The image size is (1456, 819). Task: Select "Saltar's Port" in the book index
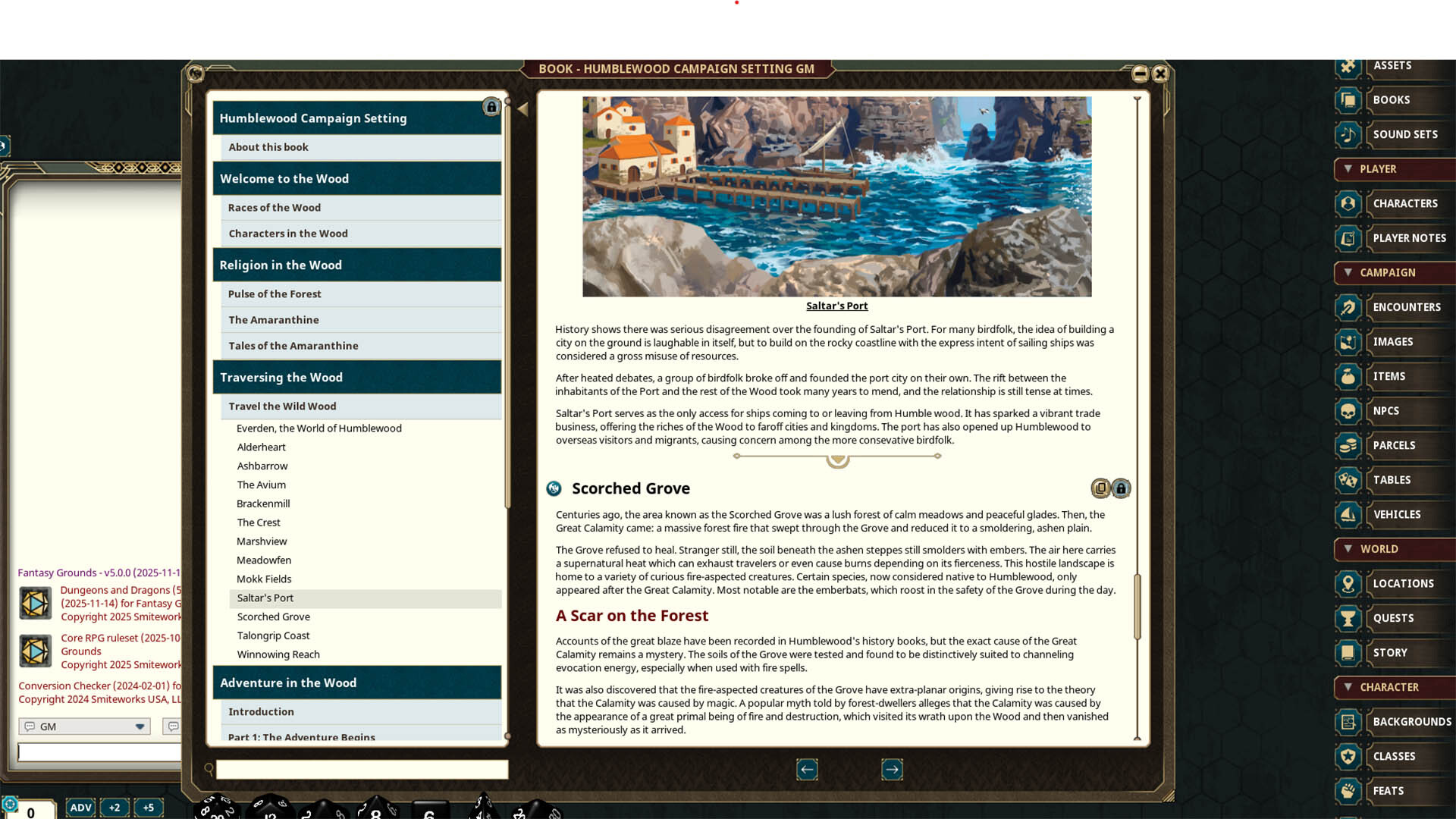(265, 598)
